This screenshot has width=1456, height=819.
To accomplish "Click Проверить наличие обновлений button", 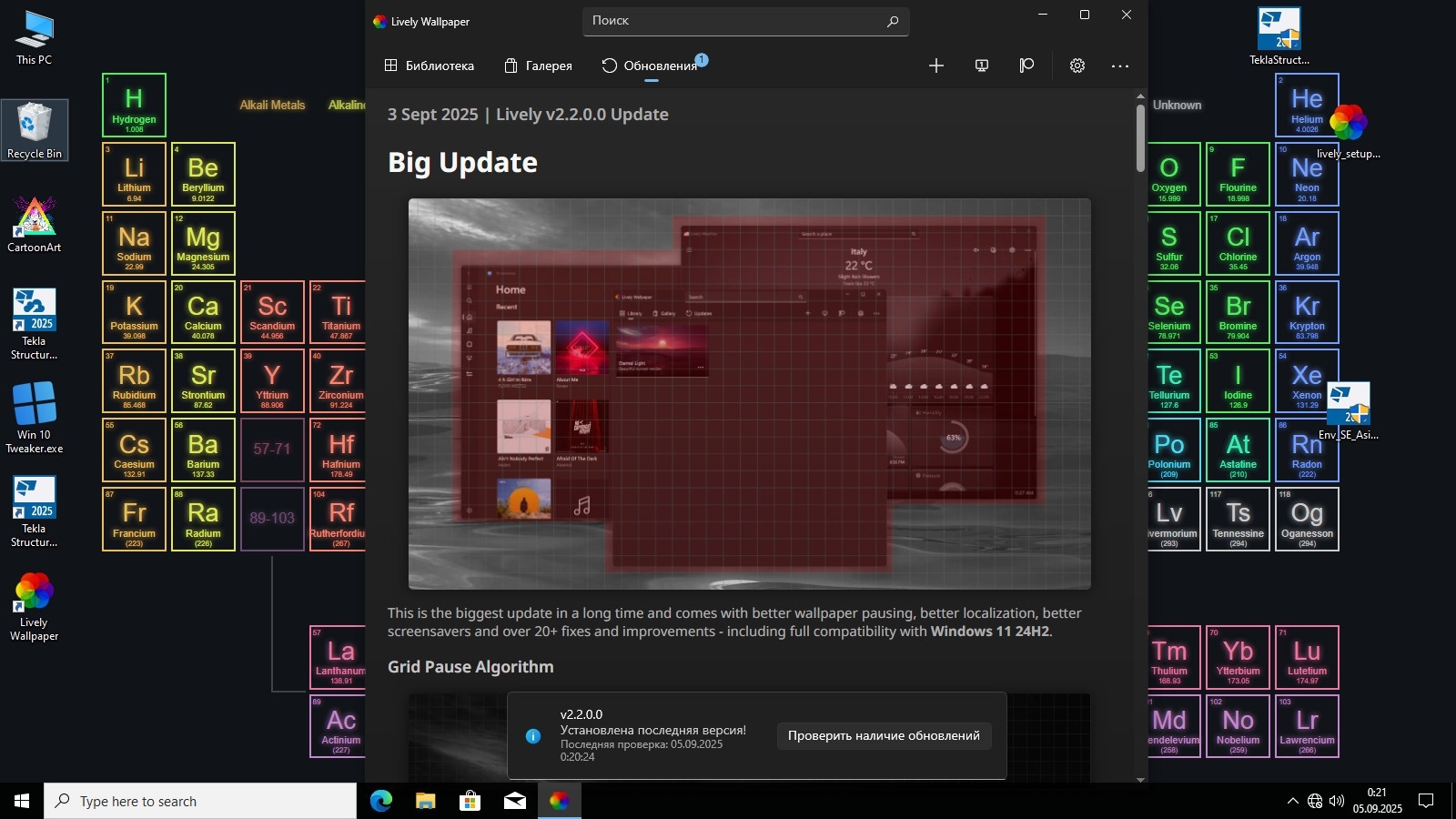I will 884,735.
